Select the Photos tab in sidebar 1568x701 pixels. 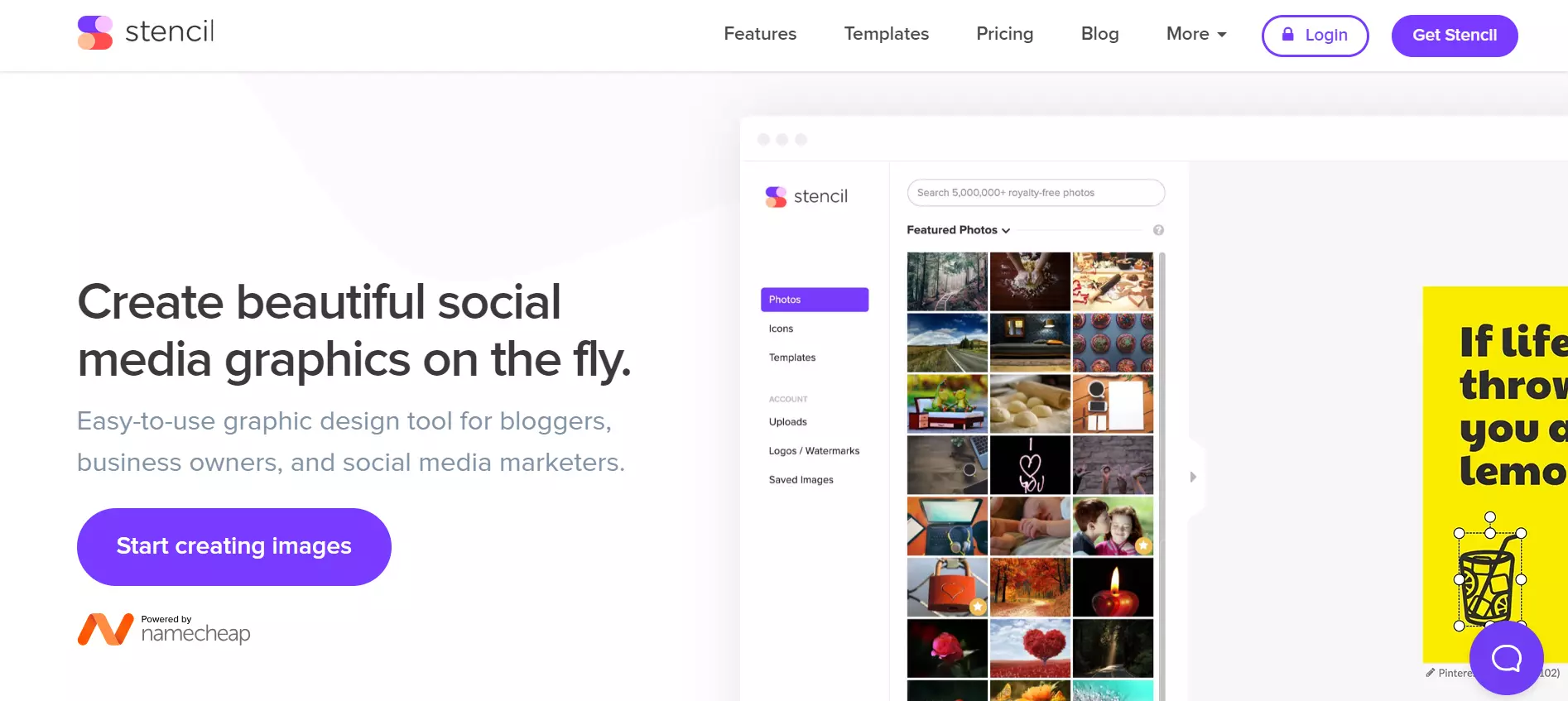tap(814, 300)
